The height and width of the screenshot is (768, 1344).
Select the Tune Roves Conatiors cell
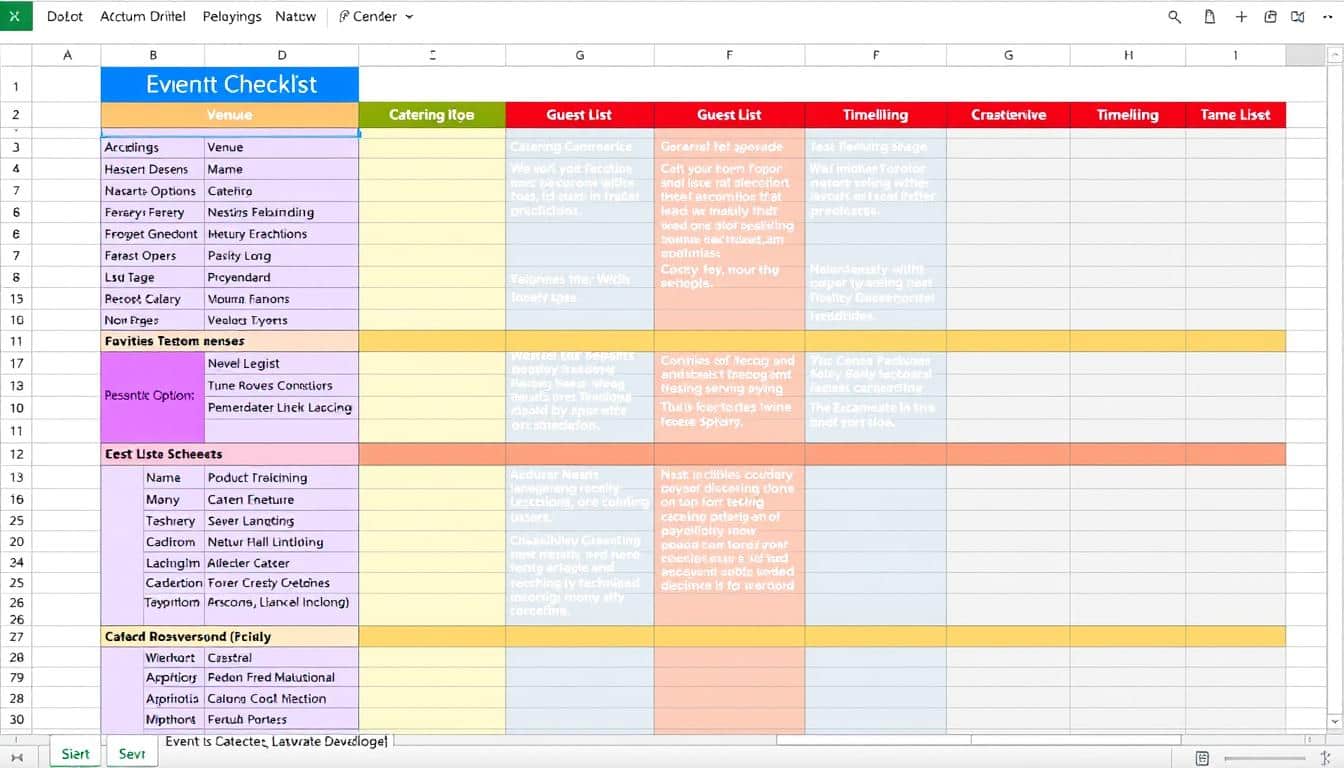tap(282, 385)
